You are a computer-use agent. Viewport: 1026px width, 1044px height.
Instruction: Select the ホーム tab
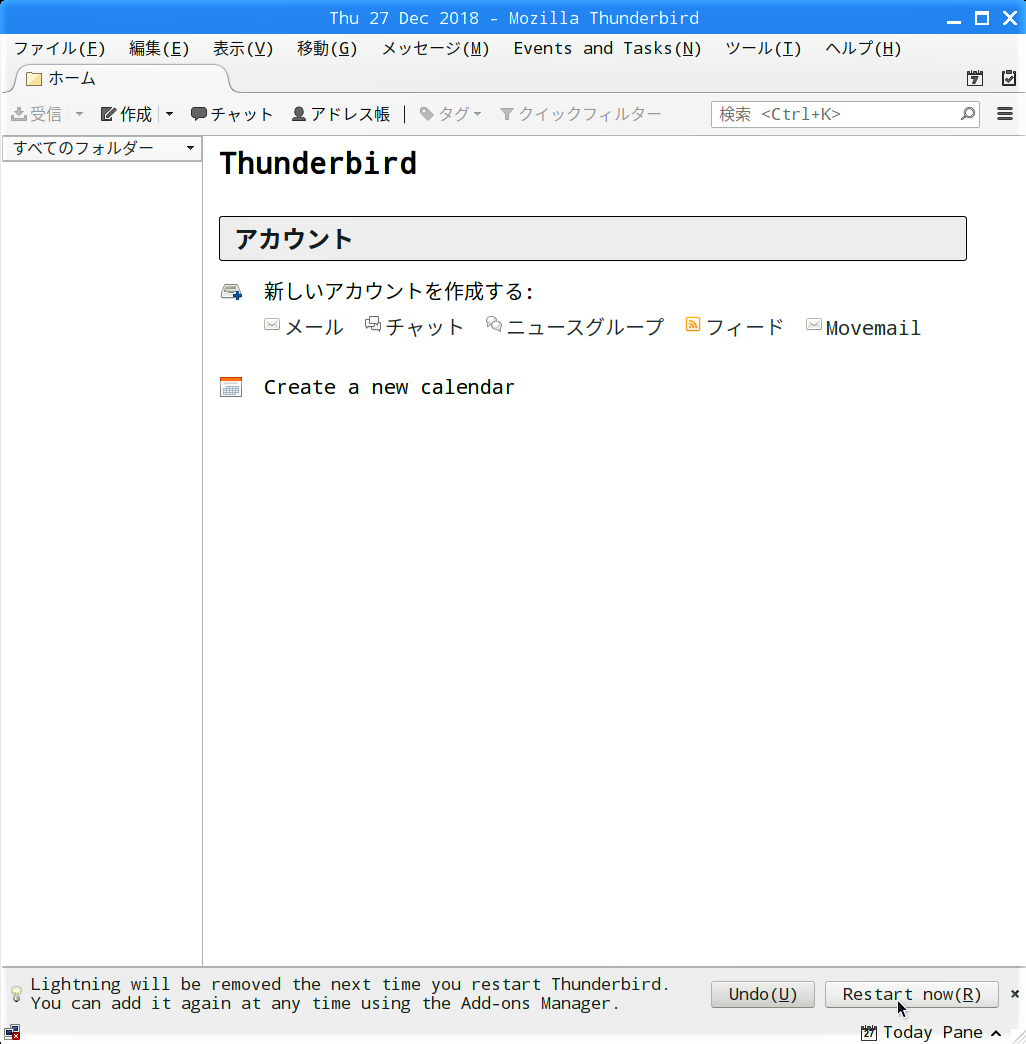click(x=120, y=79)
